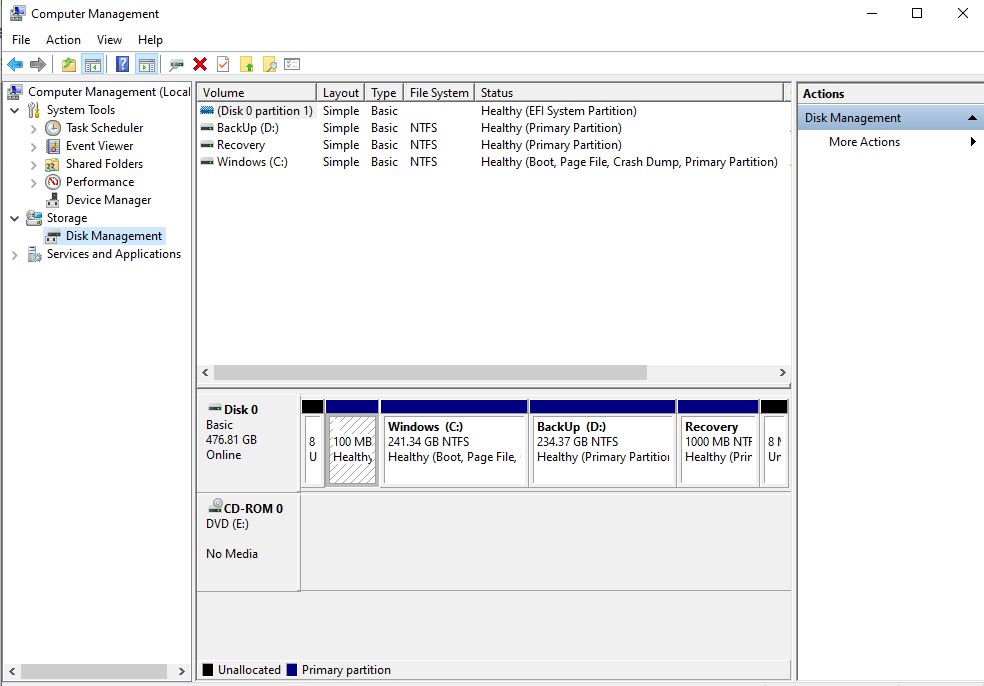Click the black Unallocated legend swatch
The width and height of the screenshot is (984, 686).
click(x=208, y=670)
